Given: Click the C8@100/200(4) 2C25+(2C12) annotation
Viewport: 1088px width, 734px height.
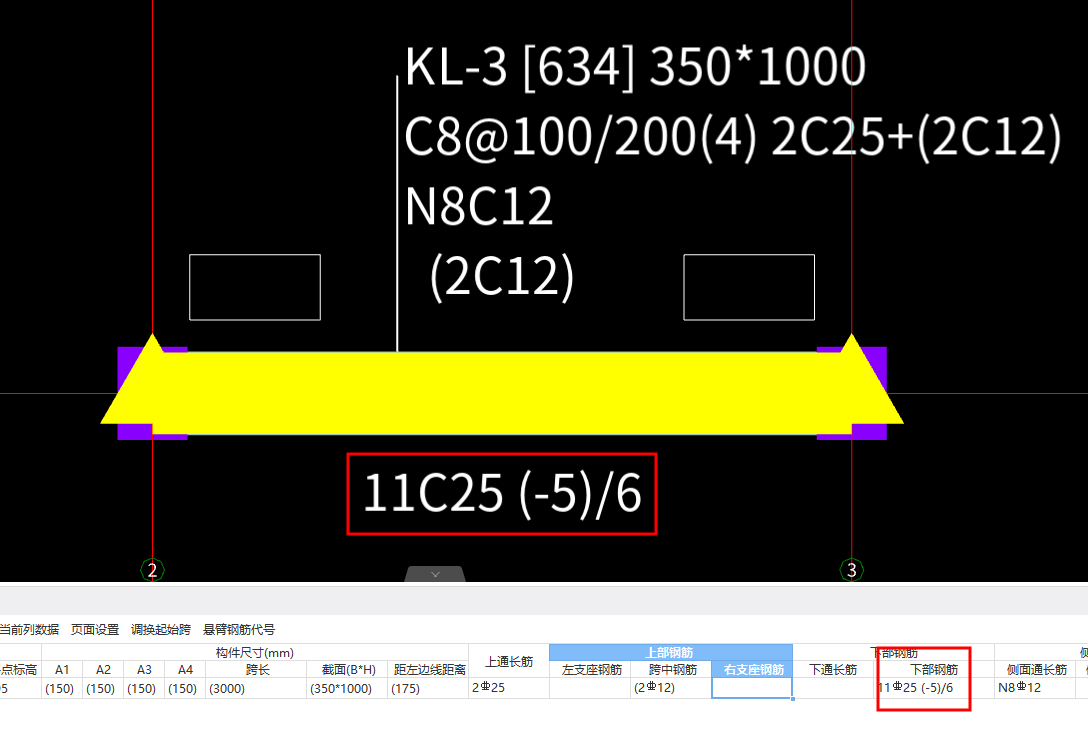Looking at the screenshot, I should pyautogui.click(x=733, y=137).
